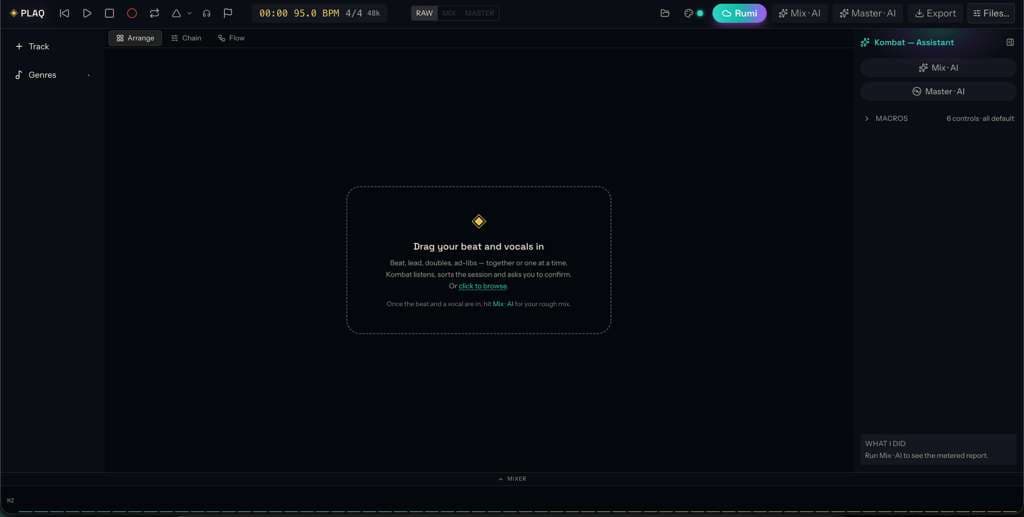
Task: Click the Mix·AI link in drop zone hint
Action: (x=503, y=304)
